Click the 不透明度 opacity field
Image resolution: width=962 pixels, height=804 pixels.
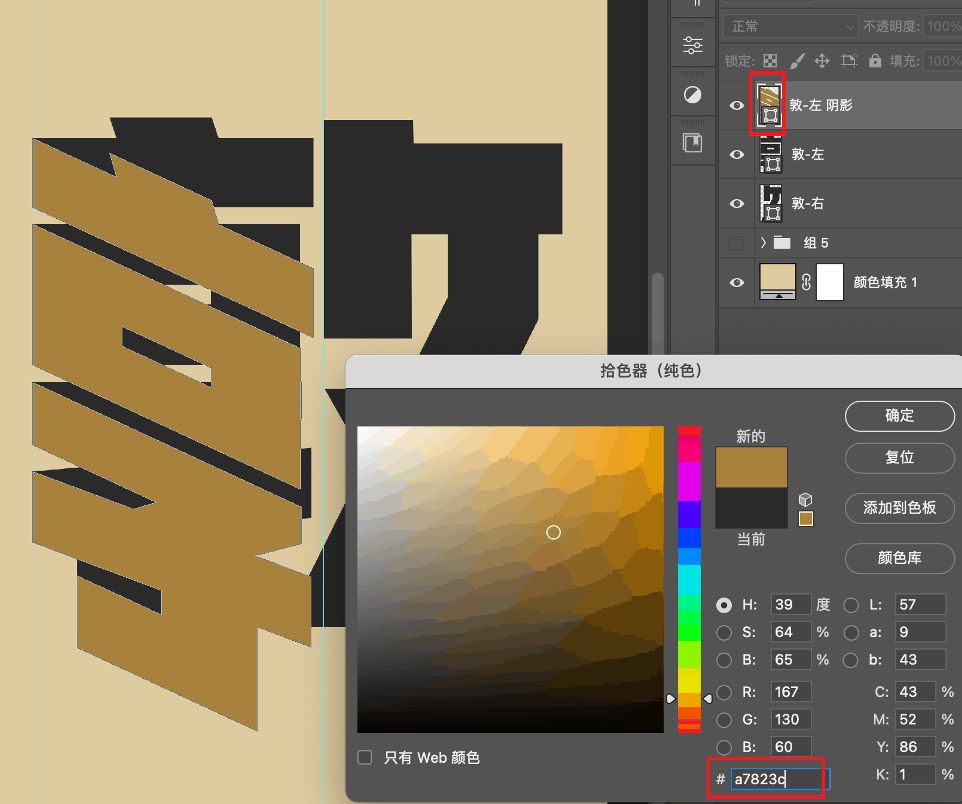click(943, 26)
